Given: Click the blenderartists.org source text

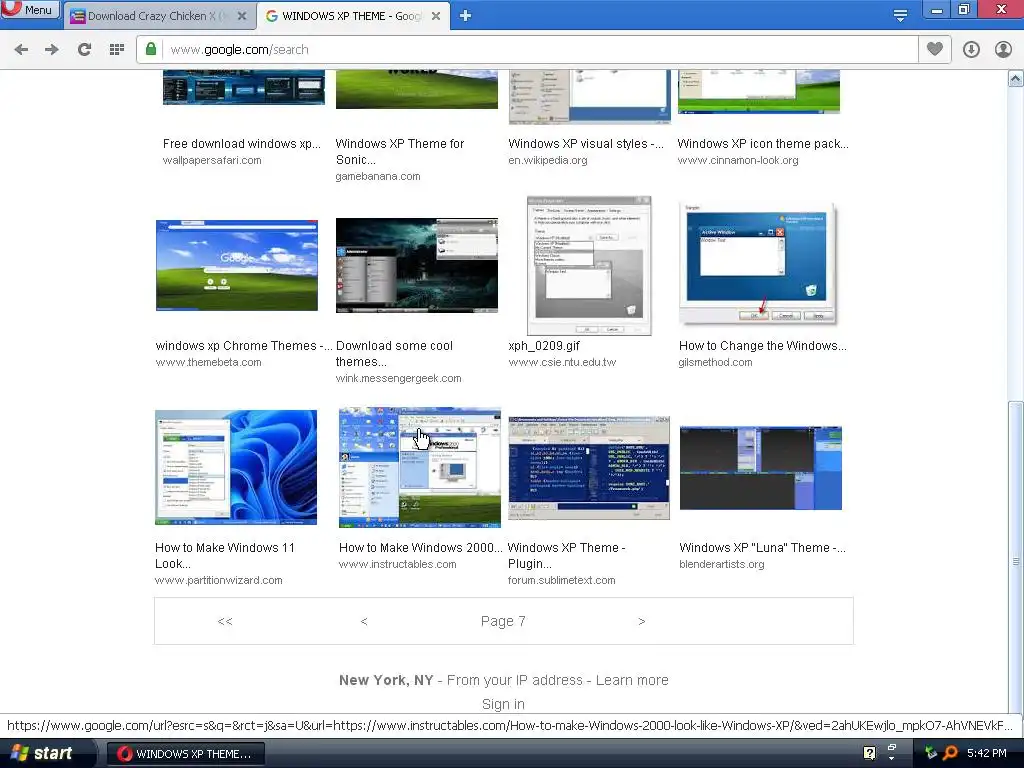Looking at the screenshot, I should (722, 564).
